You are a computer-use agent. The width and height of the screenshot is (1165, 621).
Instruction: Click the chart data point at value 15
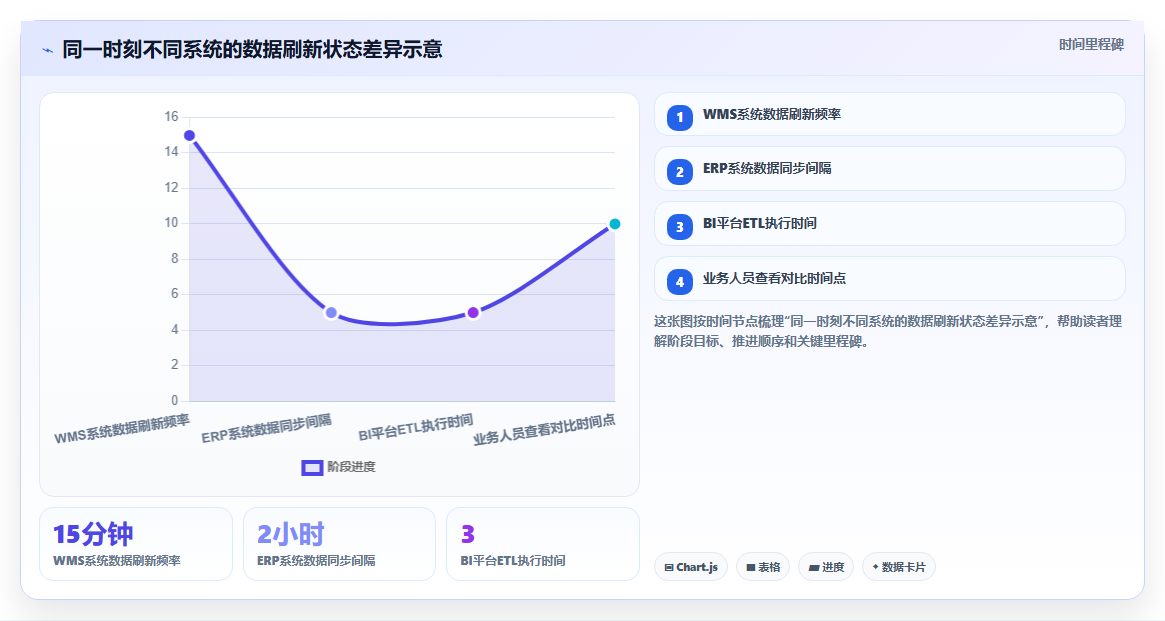189,135
